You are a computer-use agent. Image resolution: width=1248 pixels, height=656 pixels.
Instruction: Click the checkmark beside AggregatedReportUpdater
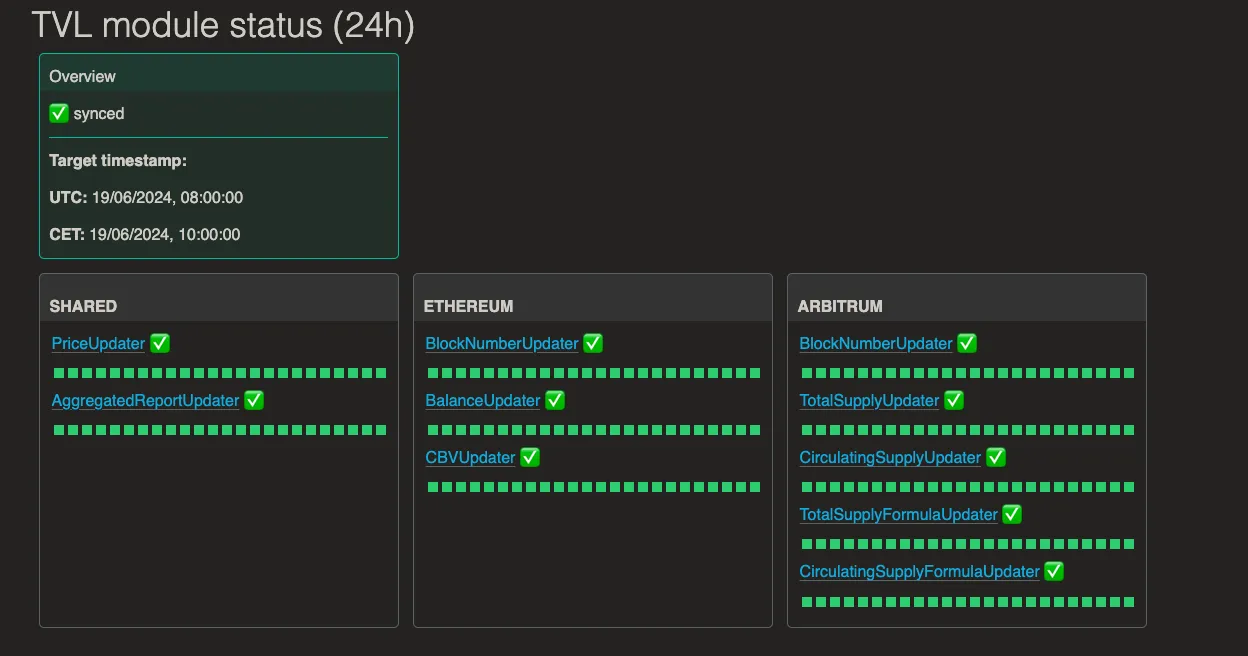(x=254, y=400)
